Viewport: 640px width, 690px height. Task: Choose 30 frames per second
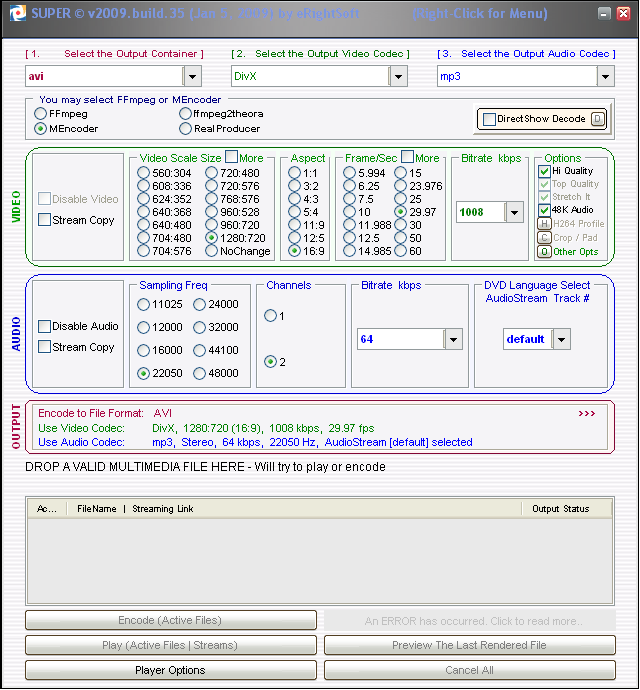click(x=401, y=225)
